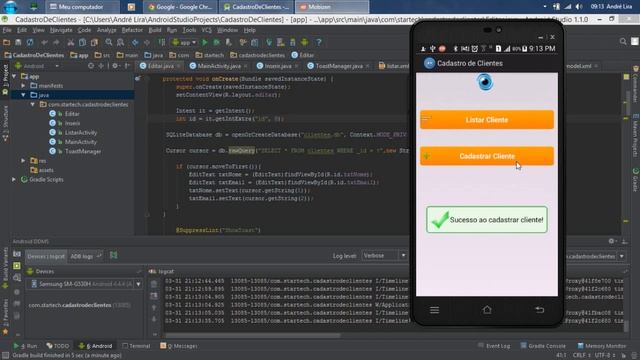
Task: Click the Mobizen taskbar button
Action: [331, 7]
